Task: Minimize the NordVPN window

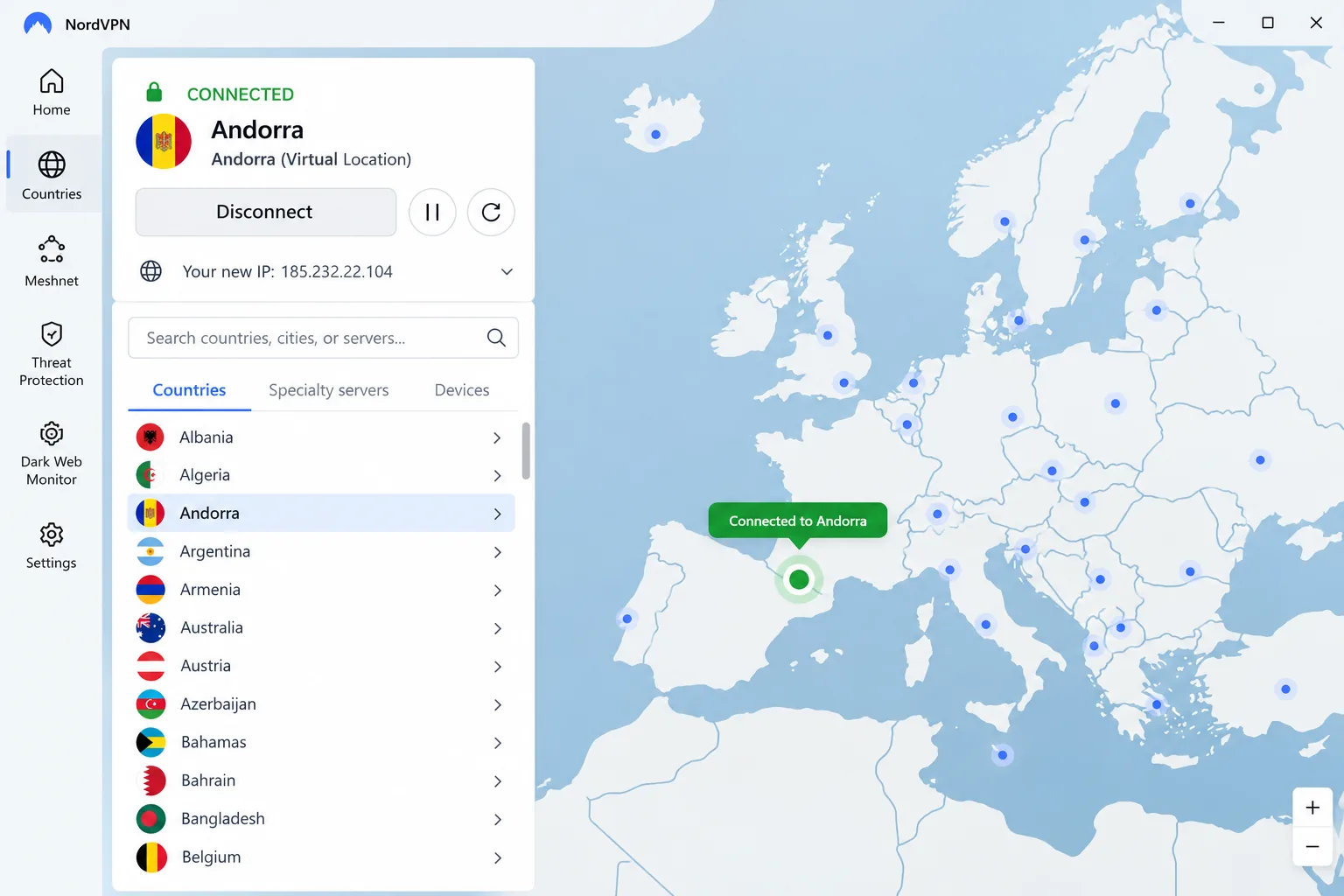Action: pyautogui.click(x=1219, y=23)
